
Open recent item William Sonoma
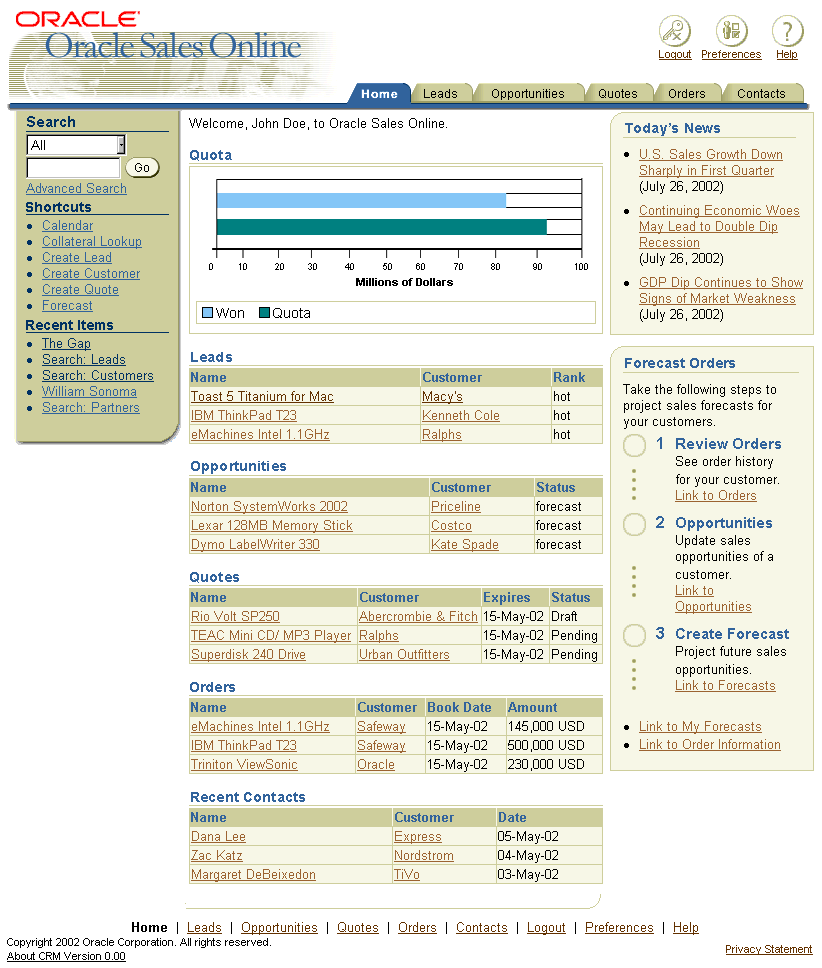pos(89,391)
